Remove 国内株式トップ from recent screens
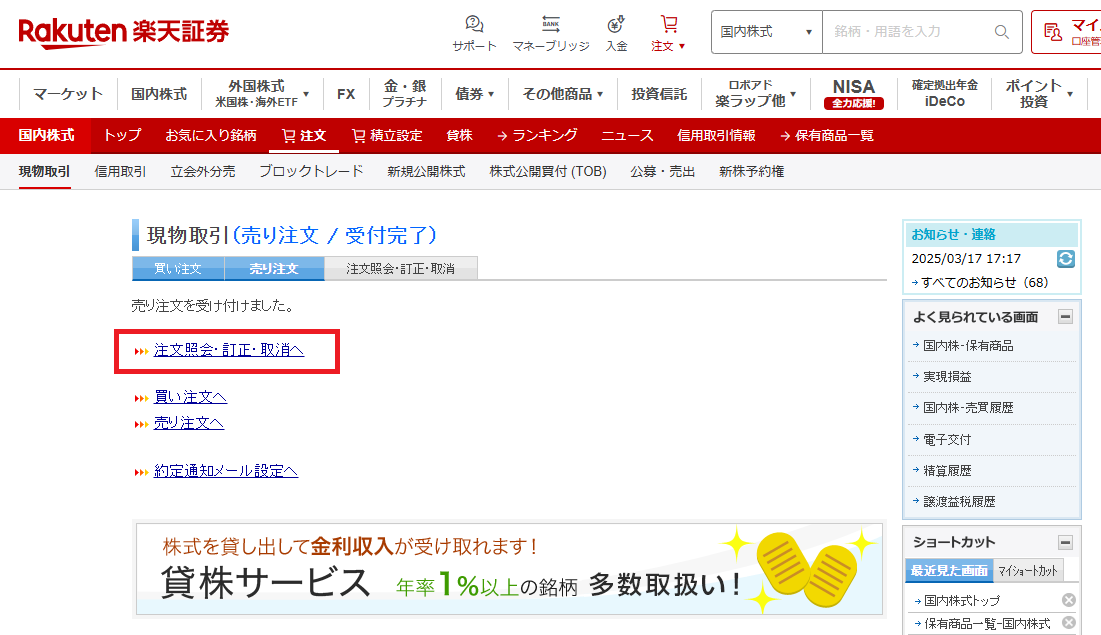This screenshot has height=635, width=1101. point(1068,600)
